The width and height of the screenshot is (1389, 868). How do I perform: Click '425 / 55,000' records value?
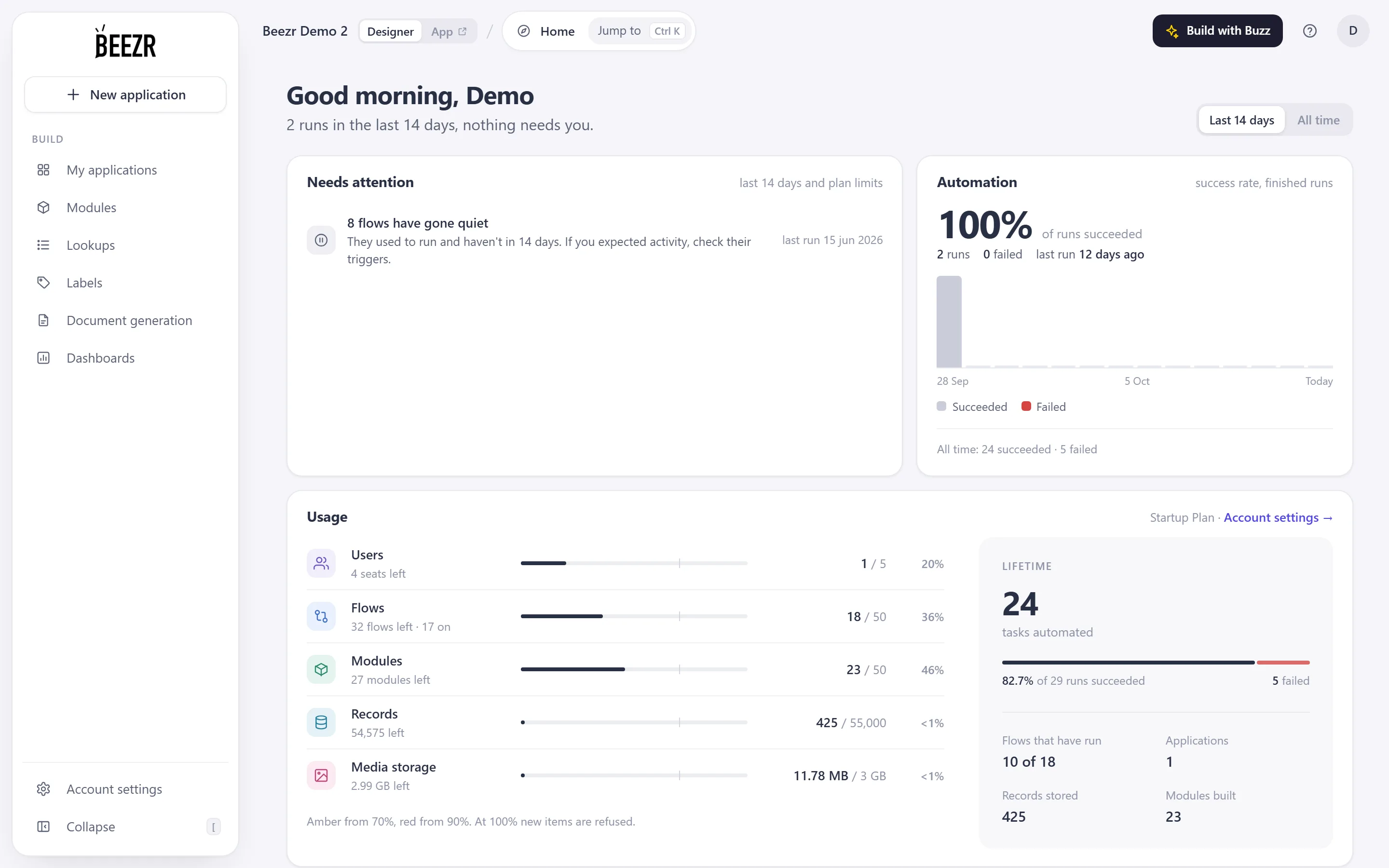pyautogui.click(x=851, y=723)
